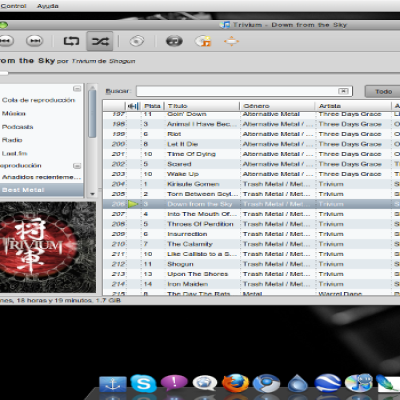
Task: Open disc with music note app in dock
Action: pyautogui.click(x=359, y=383)
